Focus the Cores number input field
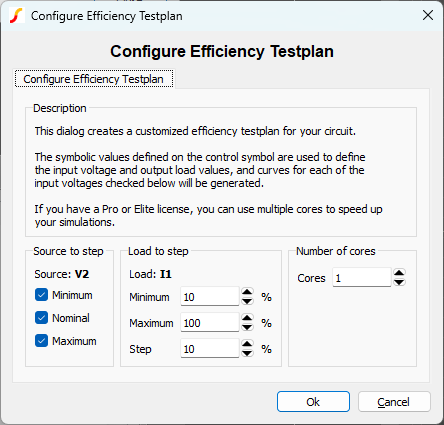 click(362, 277)
